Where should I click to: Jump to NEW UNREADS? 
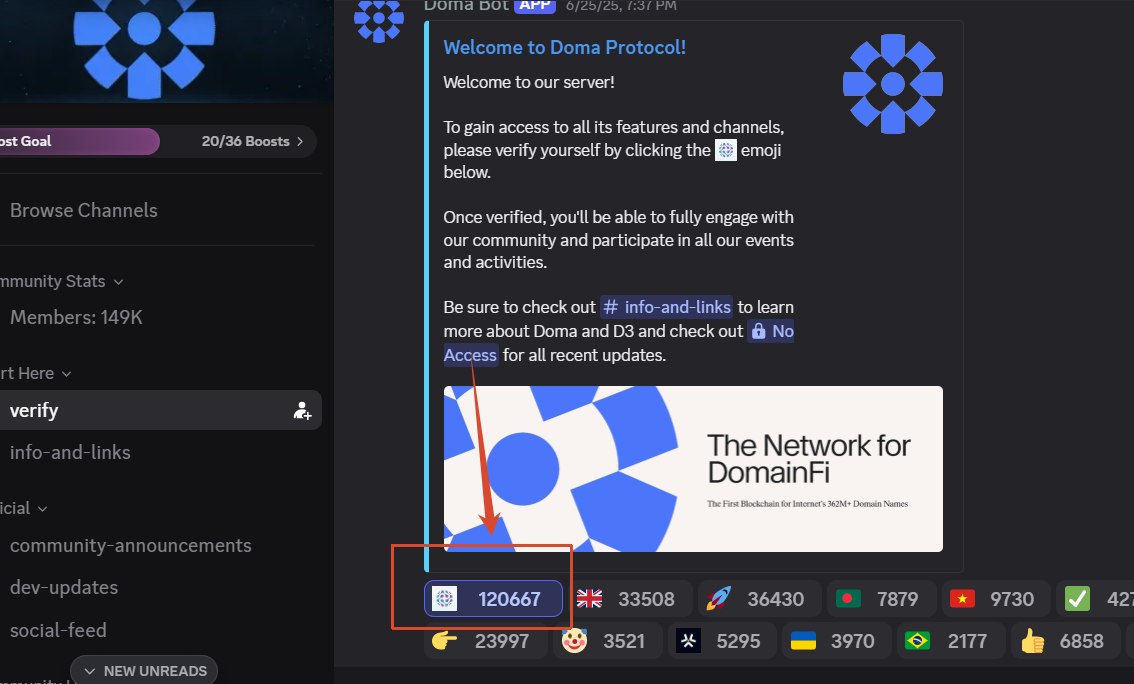tap(144, 671)
